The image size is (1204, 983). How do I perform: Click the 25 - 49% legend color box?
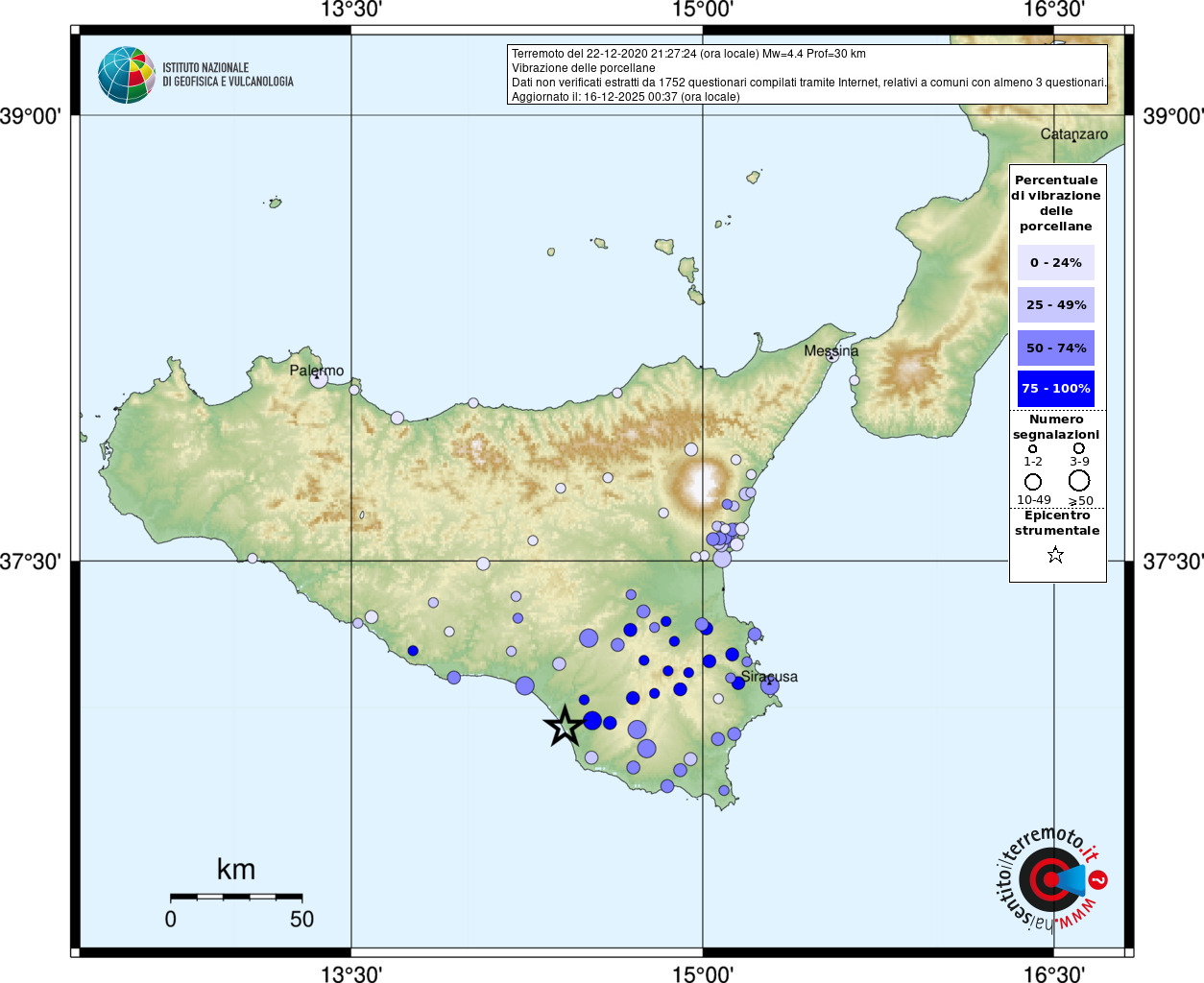[x=1055, y=305]
